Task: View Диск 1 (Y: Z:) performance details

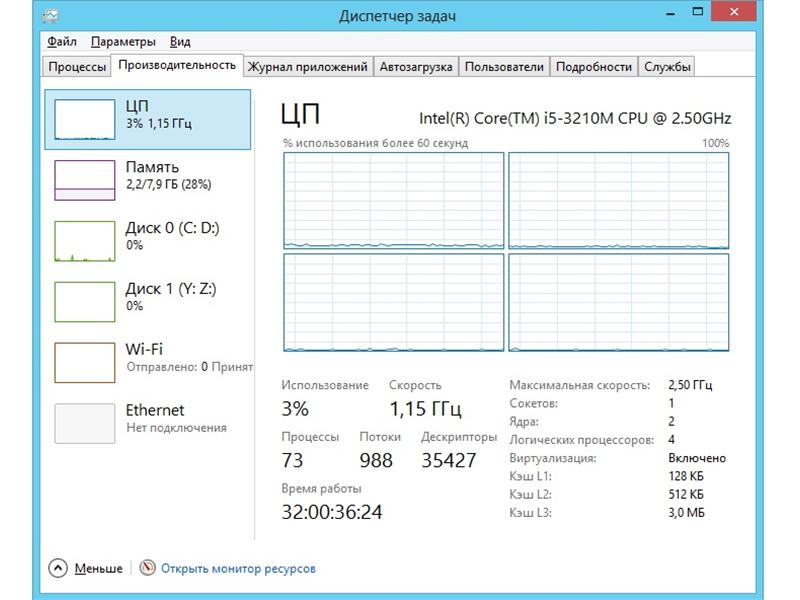Action: [140, 298]
